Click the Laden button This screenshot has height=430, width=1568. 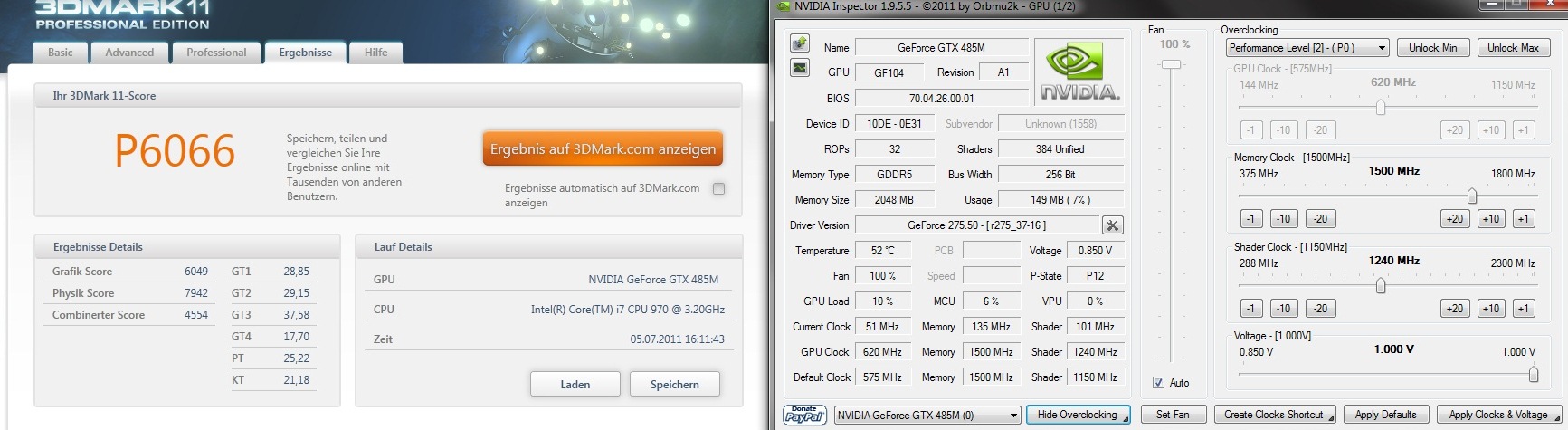(575, 385)
